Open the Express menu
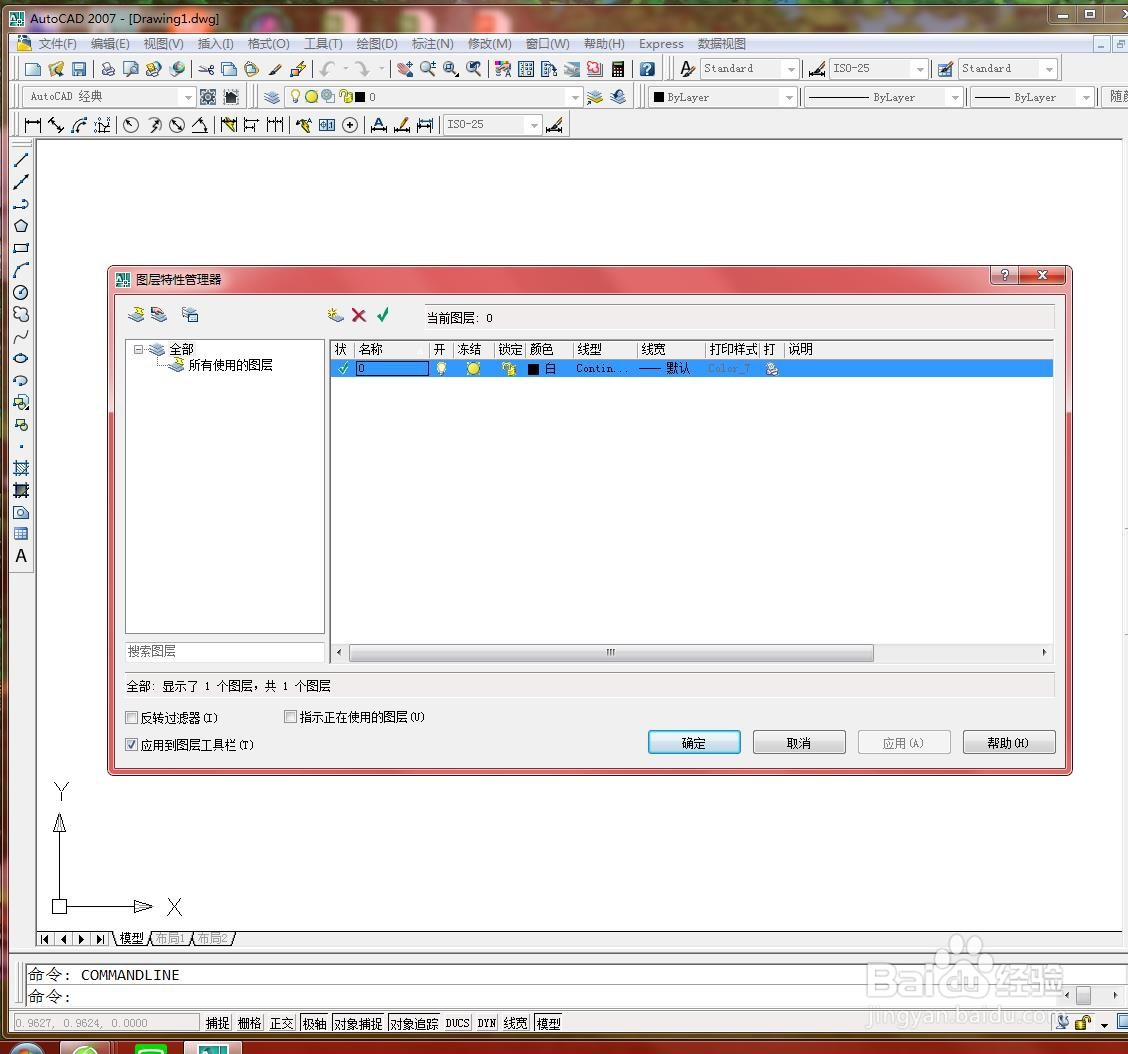 pyautogui.click(x=661, y=44)
